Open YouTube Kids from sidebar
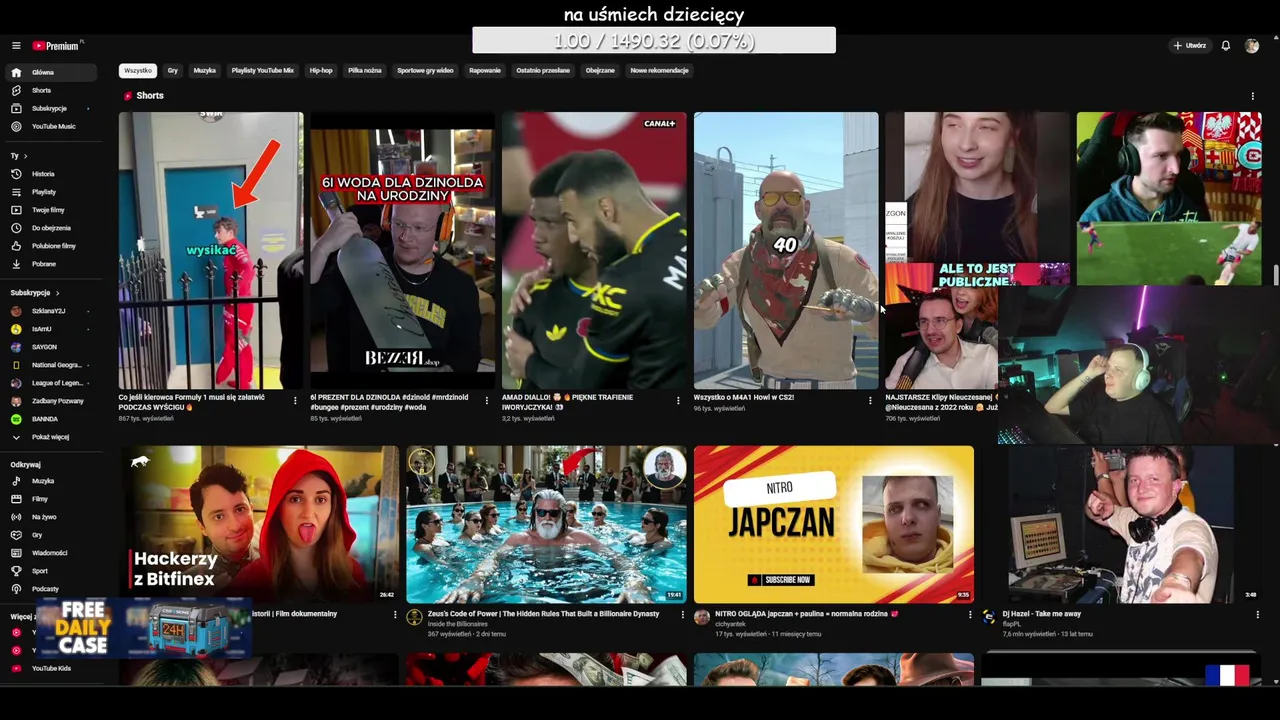 [49, 668]
